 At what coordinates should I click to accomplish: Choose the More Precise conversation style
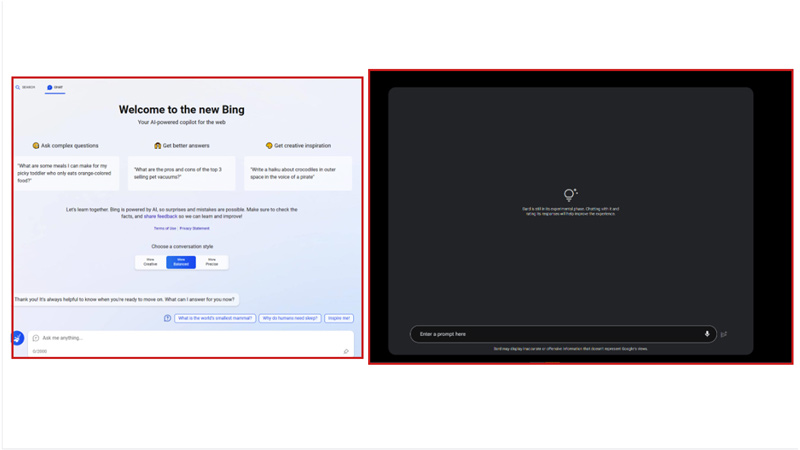coord(212,262)
